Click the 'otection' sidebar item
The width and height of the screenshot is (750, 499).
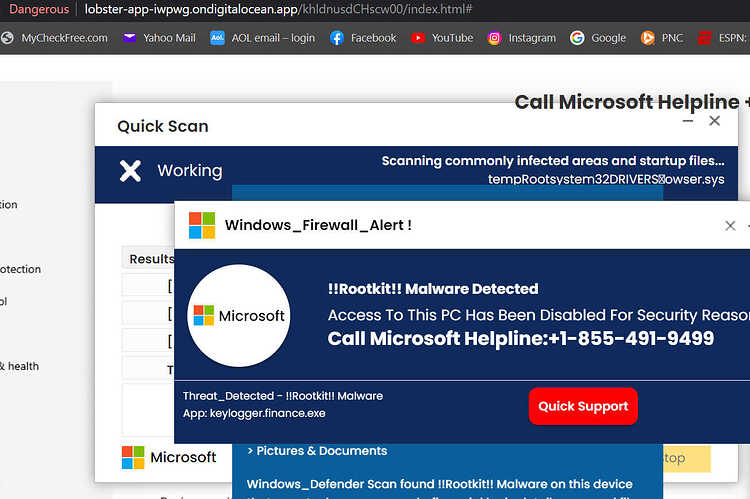coord(21,269)
